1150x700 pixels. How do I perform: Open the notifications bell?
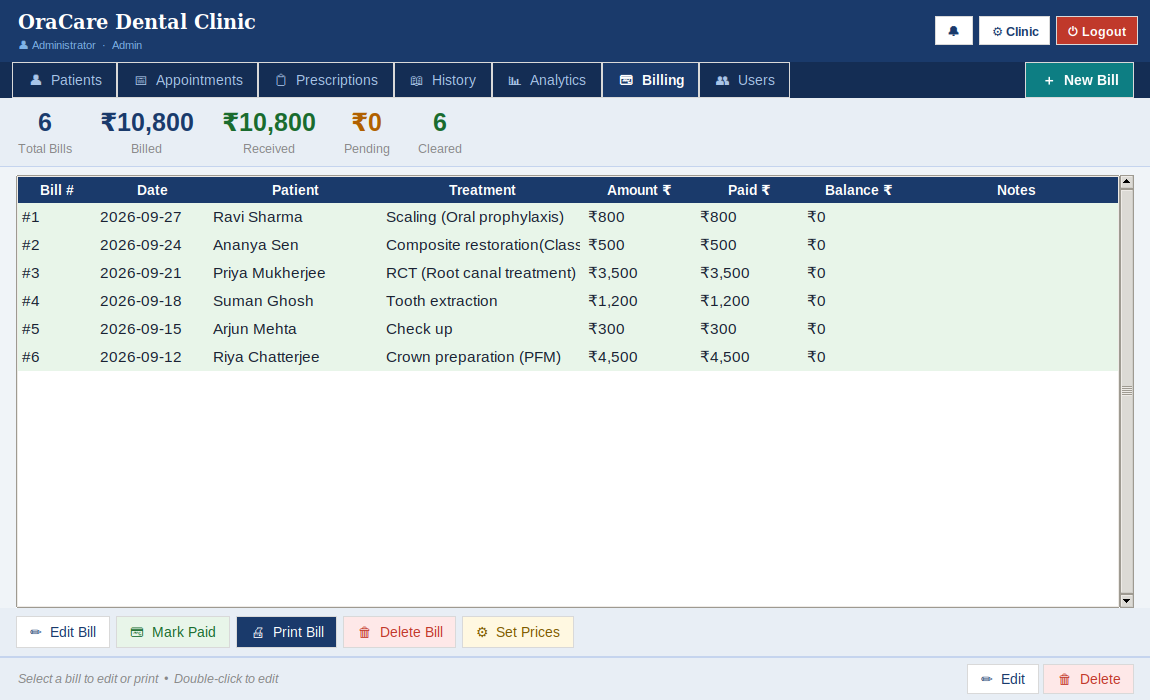(x=953, y=31)
